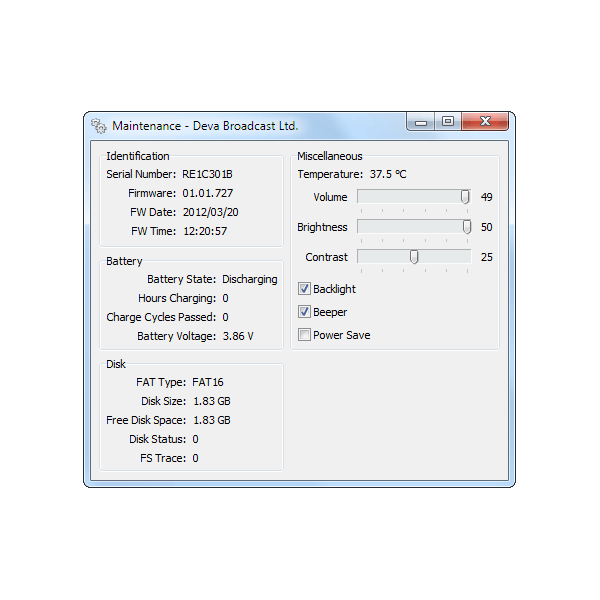
Task: Click the Brightness value 50
Action: point(486,227)
